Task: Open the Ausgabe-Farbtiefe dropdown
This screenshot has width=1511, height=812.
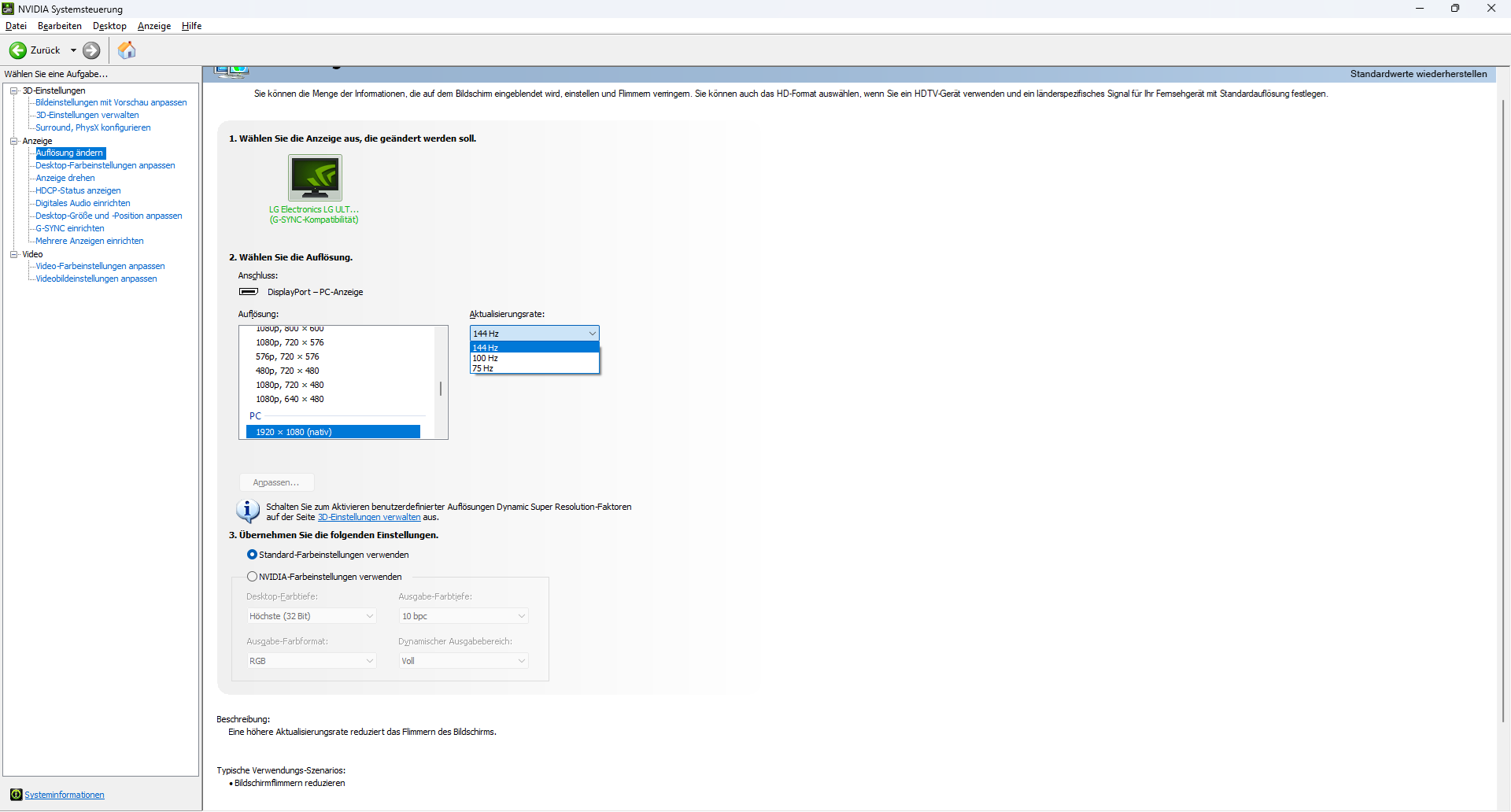Action: point(464,616)
